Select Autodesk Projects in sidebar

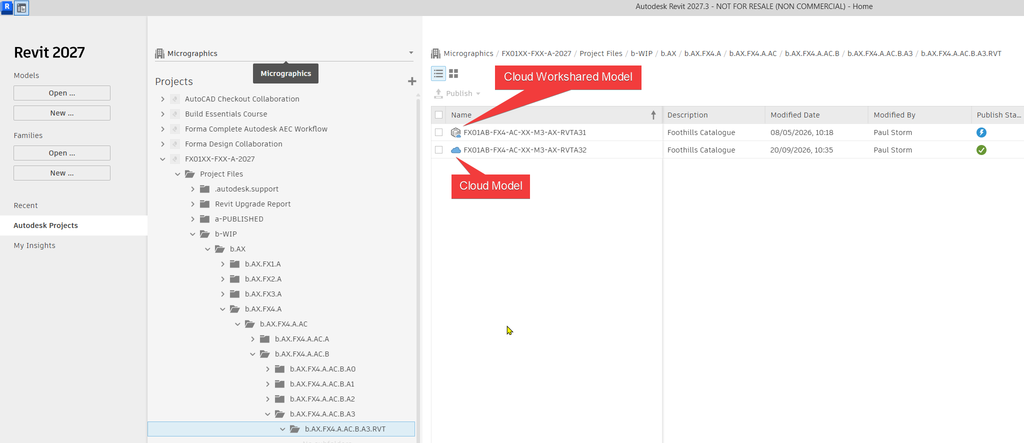(73, 225)
